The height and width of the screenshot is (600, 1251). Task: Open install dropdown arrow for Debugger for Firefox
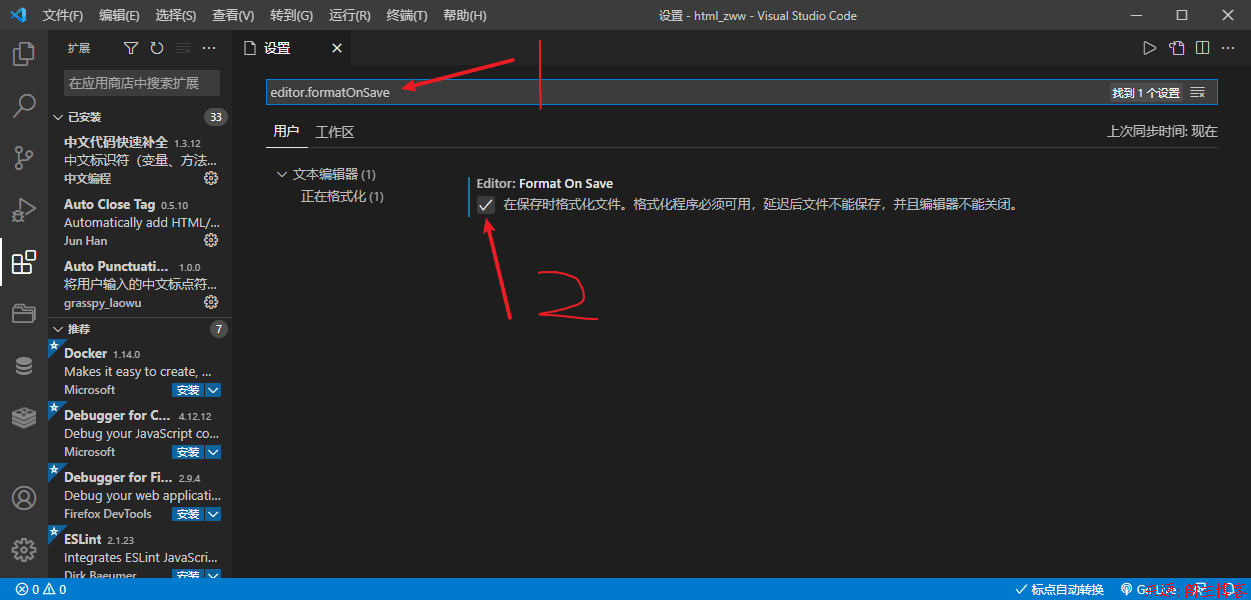click(213, 514)
